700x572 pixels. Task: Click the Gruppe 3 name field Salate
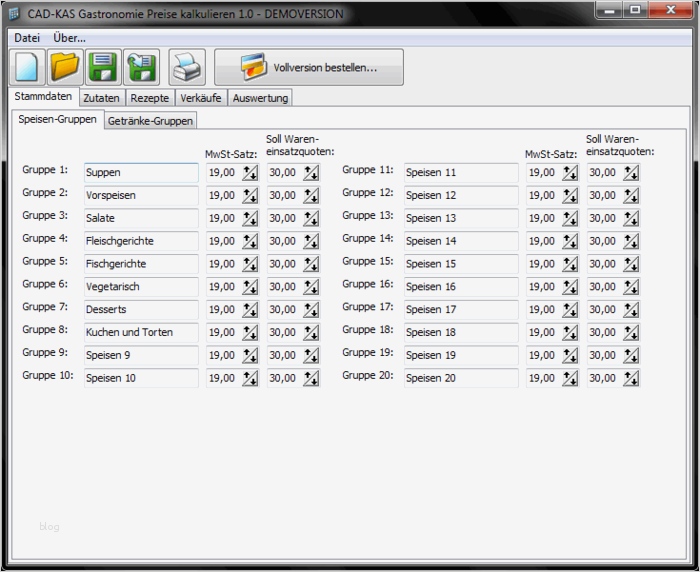141,218
